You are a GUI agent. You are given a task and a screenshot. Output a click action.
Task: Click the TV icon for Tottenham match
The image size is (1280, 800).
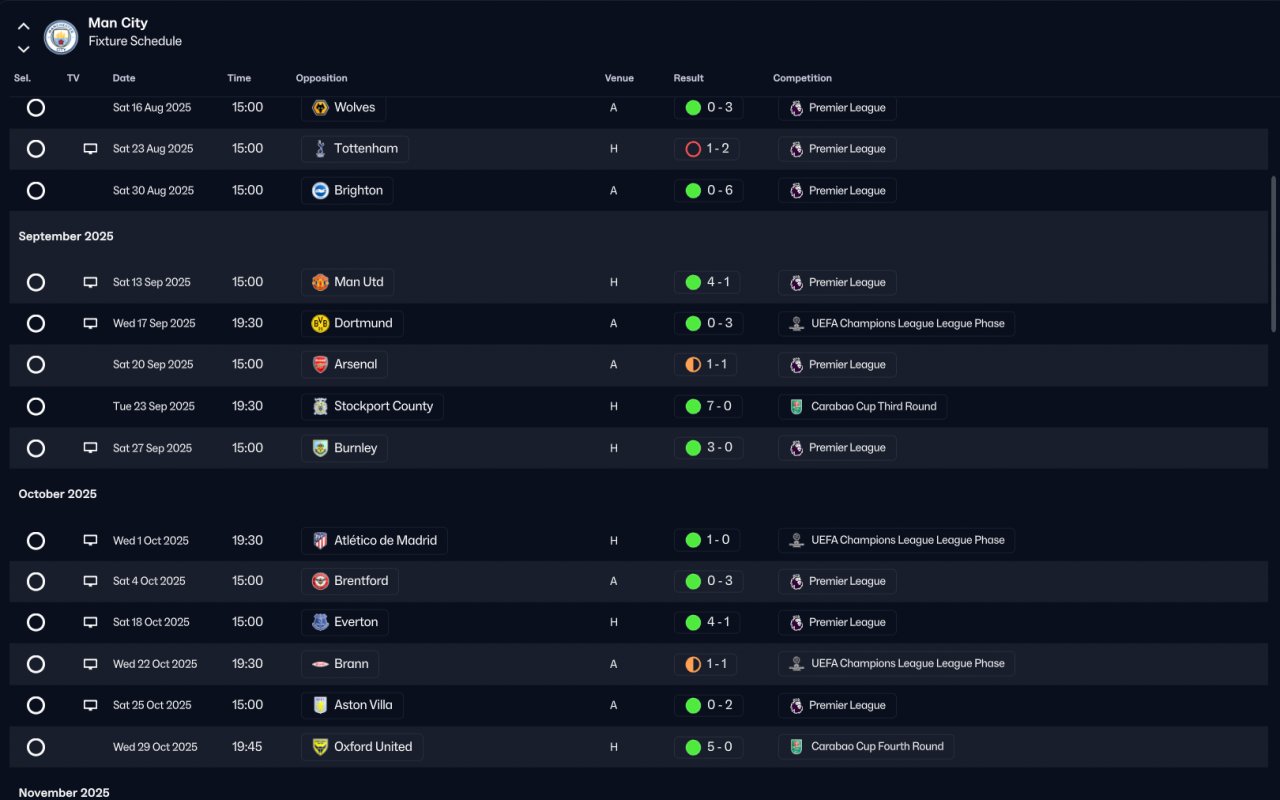(x=90, y=149)
